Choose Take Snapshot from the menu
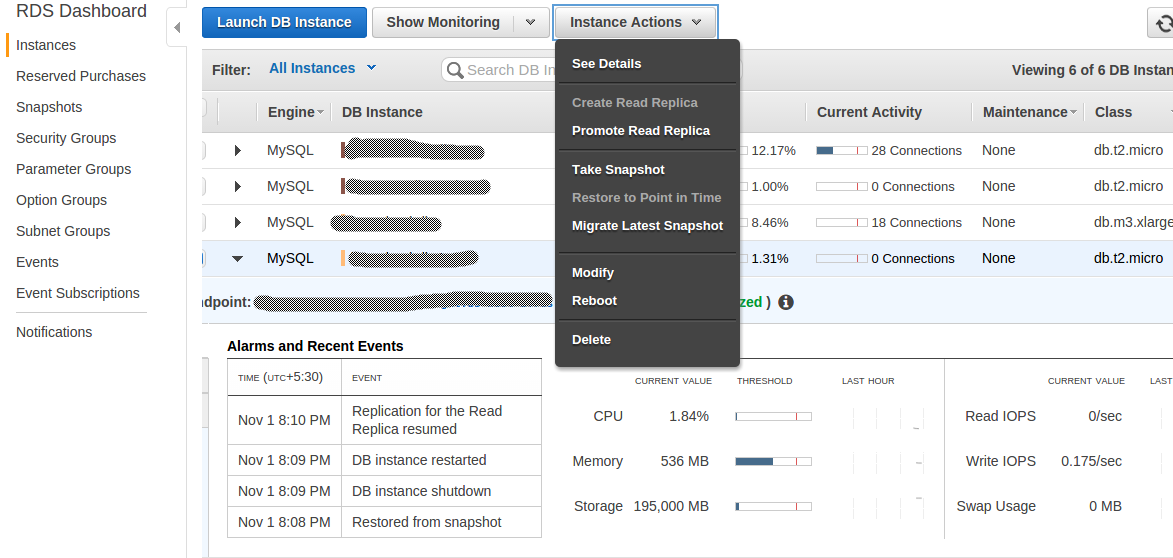Viewport: 1173px width, 558px height. coord(618,170)
